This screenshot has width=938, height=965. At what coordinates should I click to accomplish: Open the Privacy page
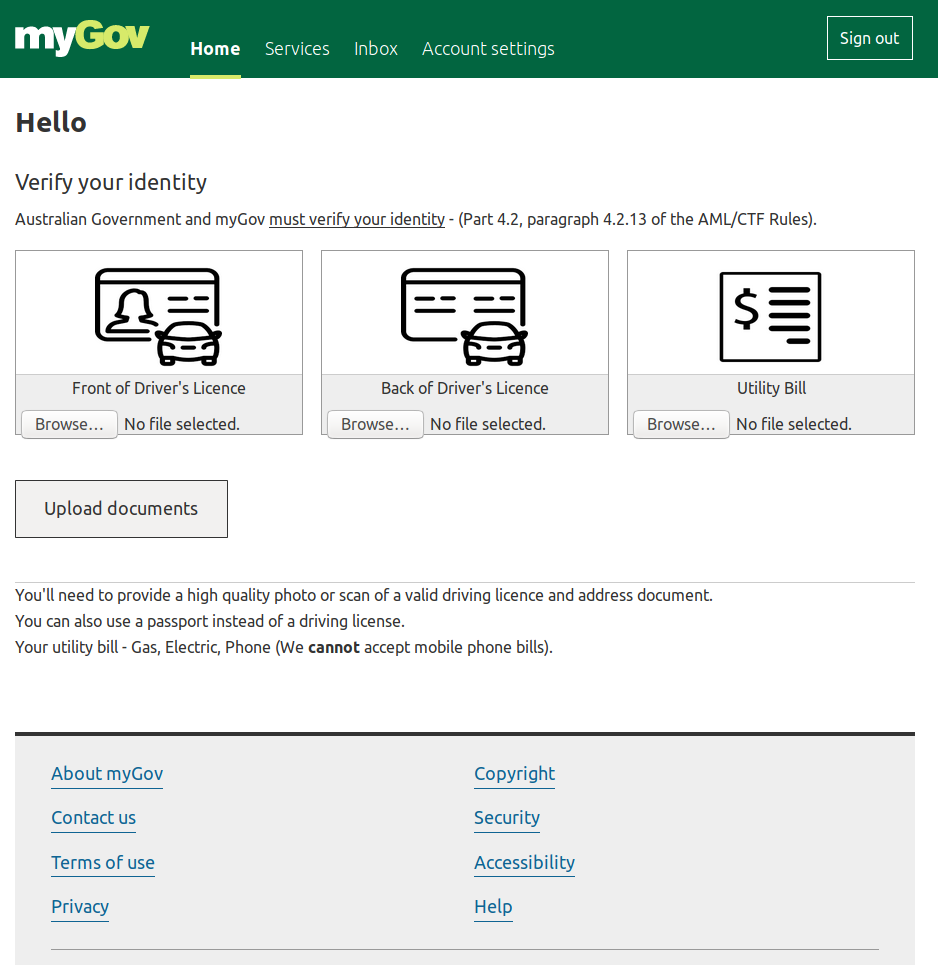[80, 907]
